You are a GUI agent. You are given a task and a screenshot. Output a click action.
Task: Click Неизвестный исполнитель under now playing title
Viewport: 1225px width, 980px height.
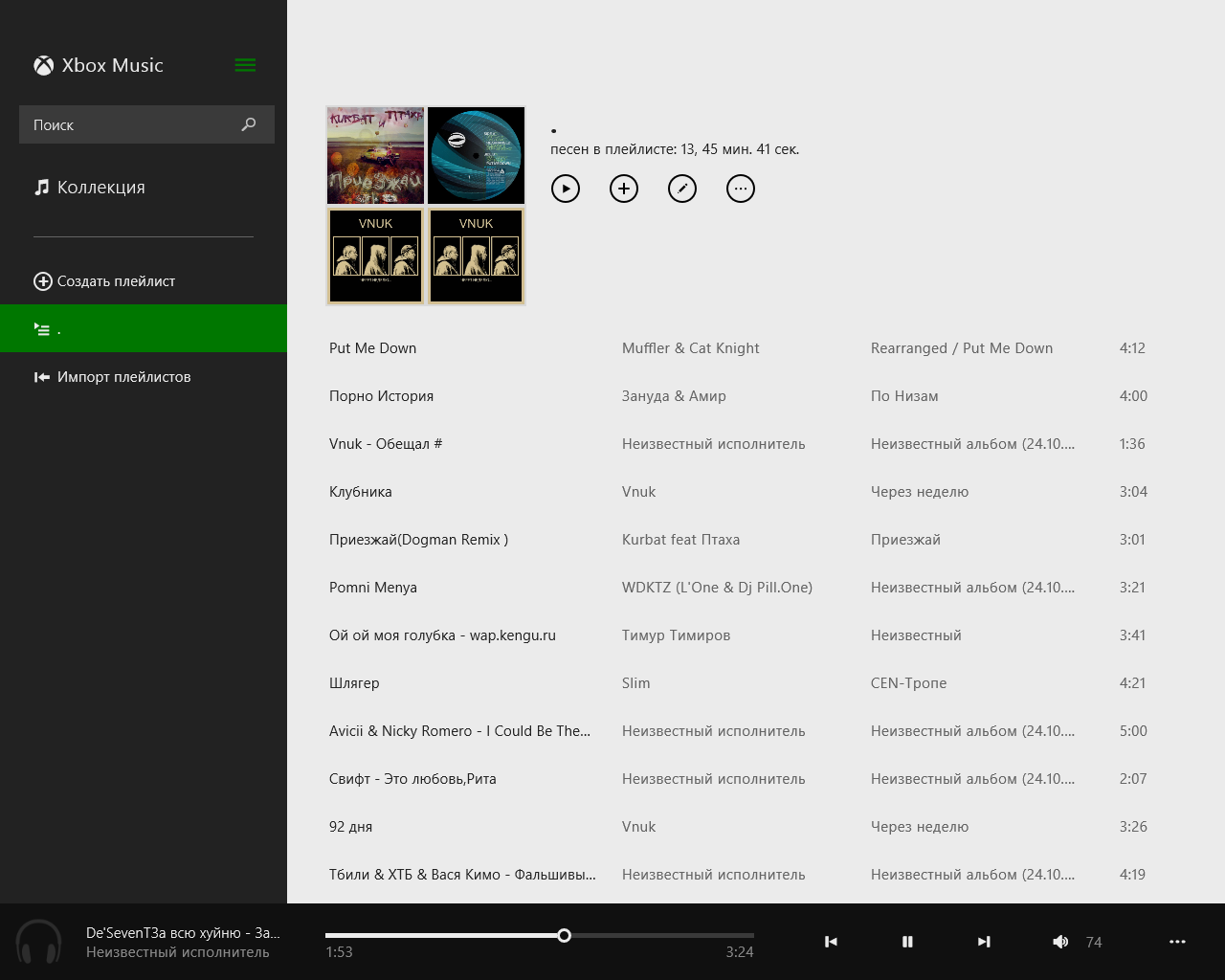(x=178, y=952)
